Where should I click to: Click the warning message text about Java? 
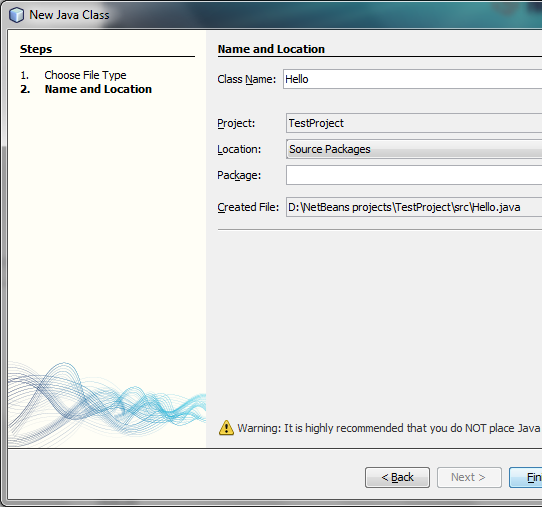click(390, 428)
